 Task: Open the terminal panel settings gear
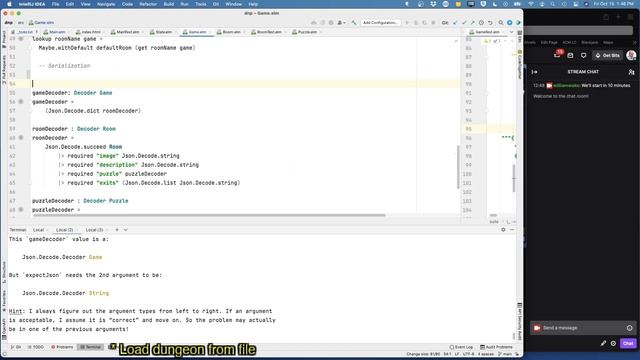point(503,230)
